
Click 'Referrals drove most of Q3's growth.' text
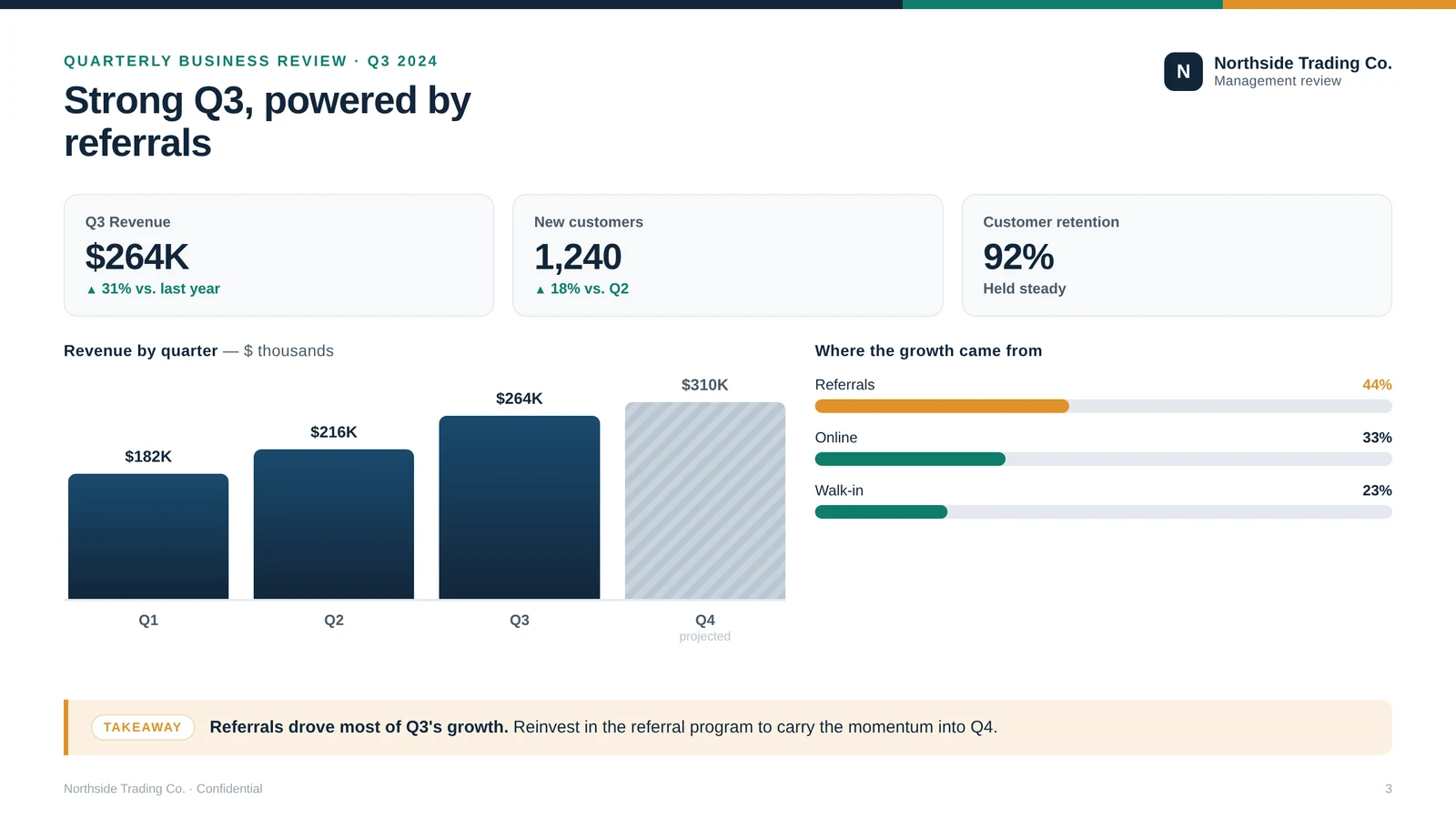[x=359, y=727]
